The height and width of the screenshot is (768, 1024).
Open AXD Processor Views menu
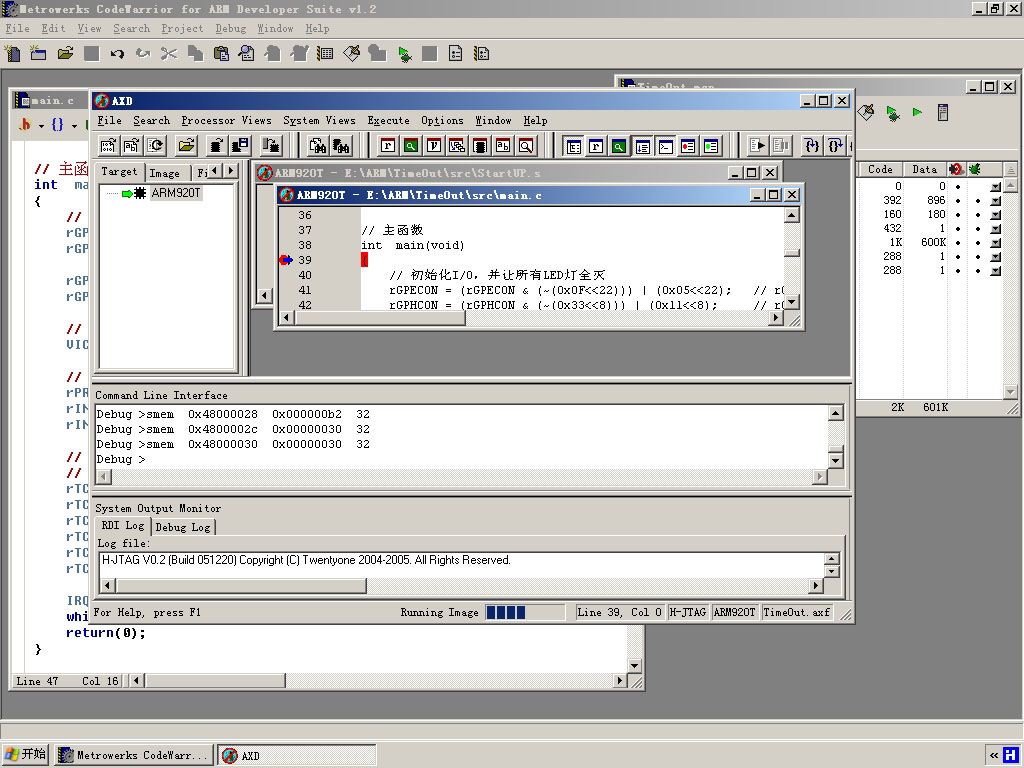point(226,120)
